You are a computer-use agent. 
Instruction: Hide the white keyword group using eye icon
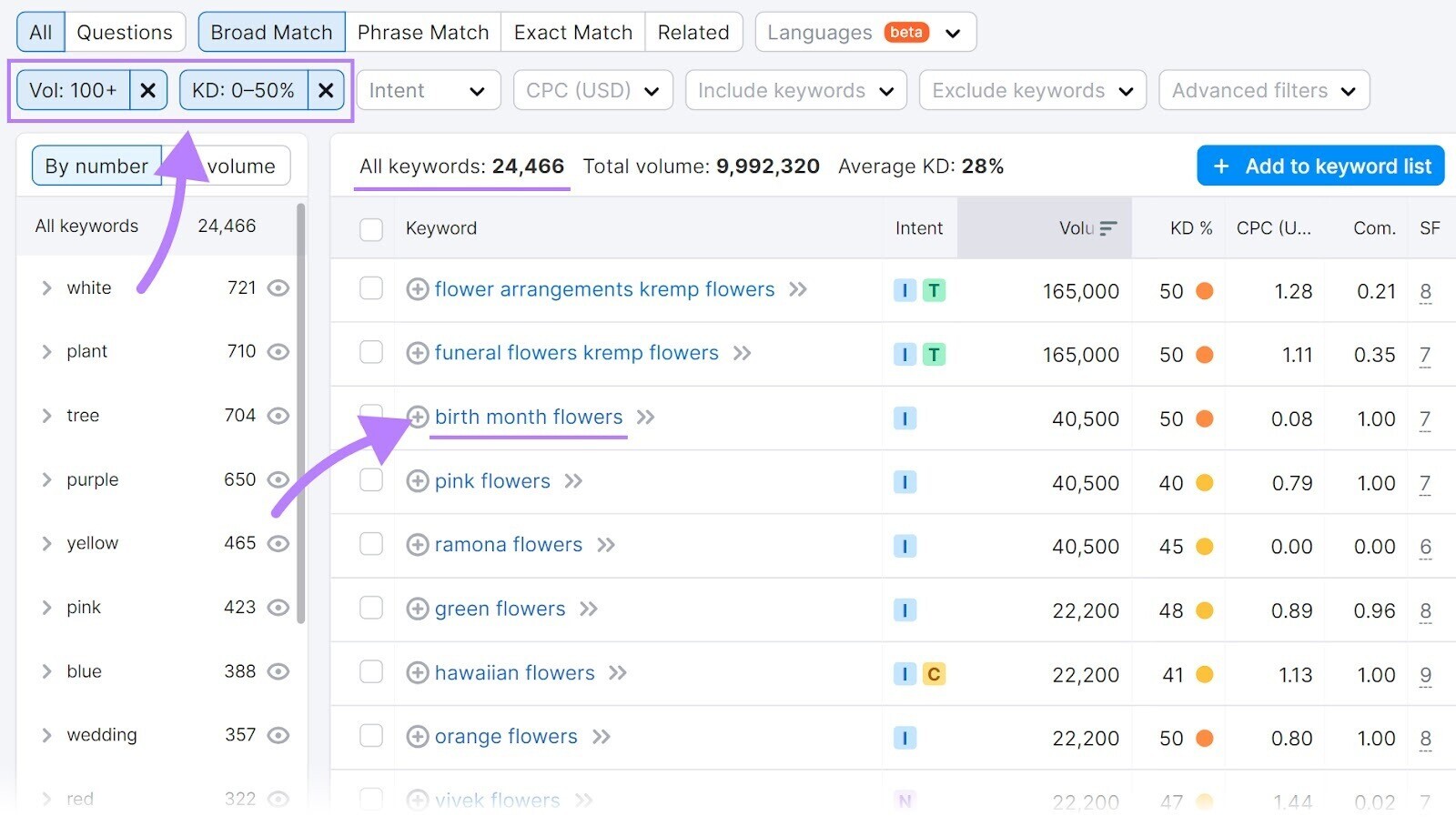tap(278, 287)
